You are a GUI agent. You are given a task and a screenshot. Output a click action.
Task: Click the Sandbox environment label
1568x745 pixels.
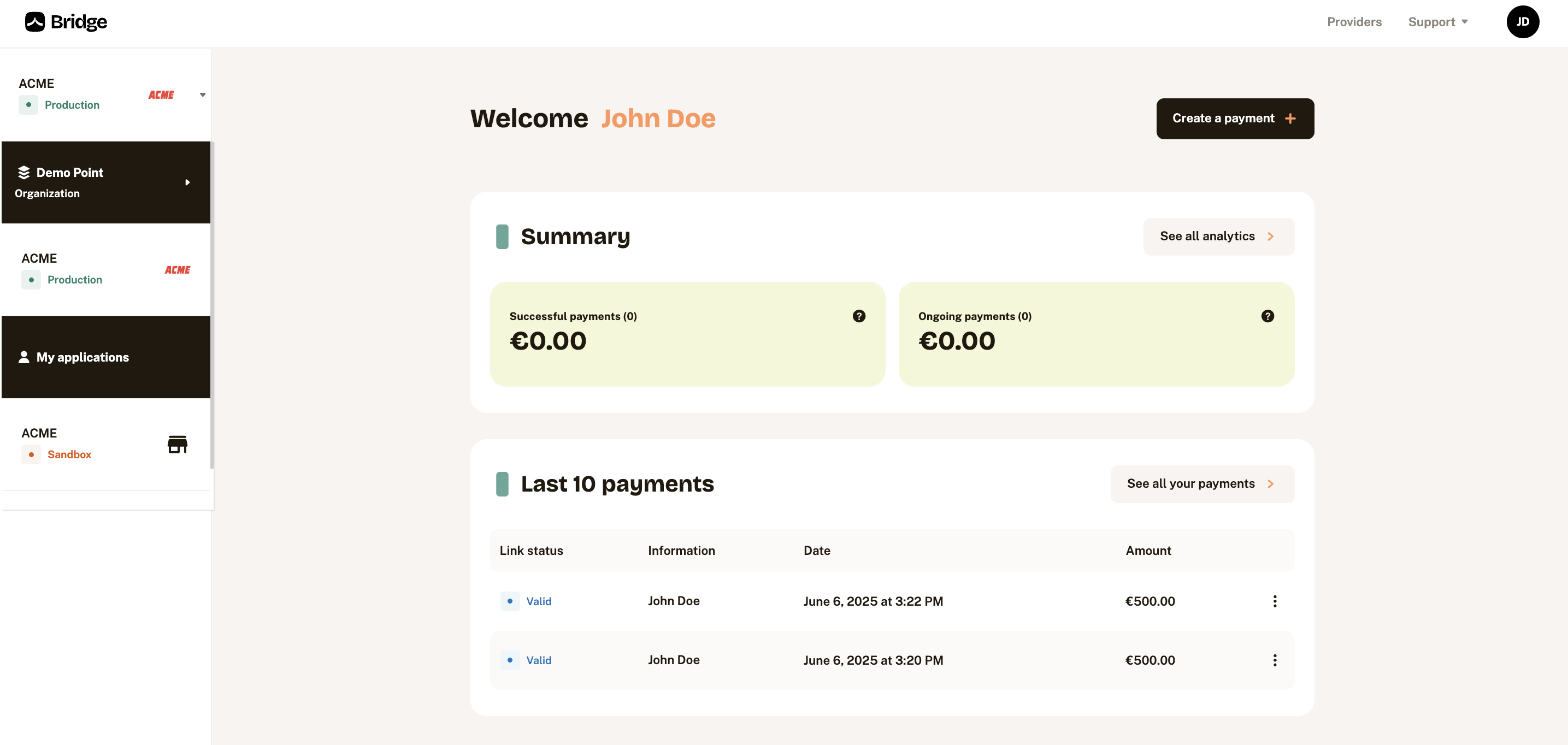pos(69,454)
